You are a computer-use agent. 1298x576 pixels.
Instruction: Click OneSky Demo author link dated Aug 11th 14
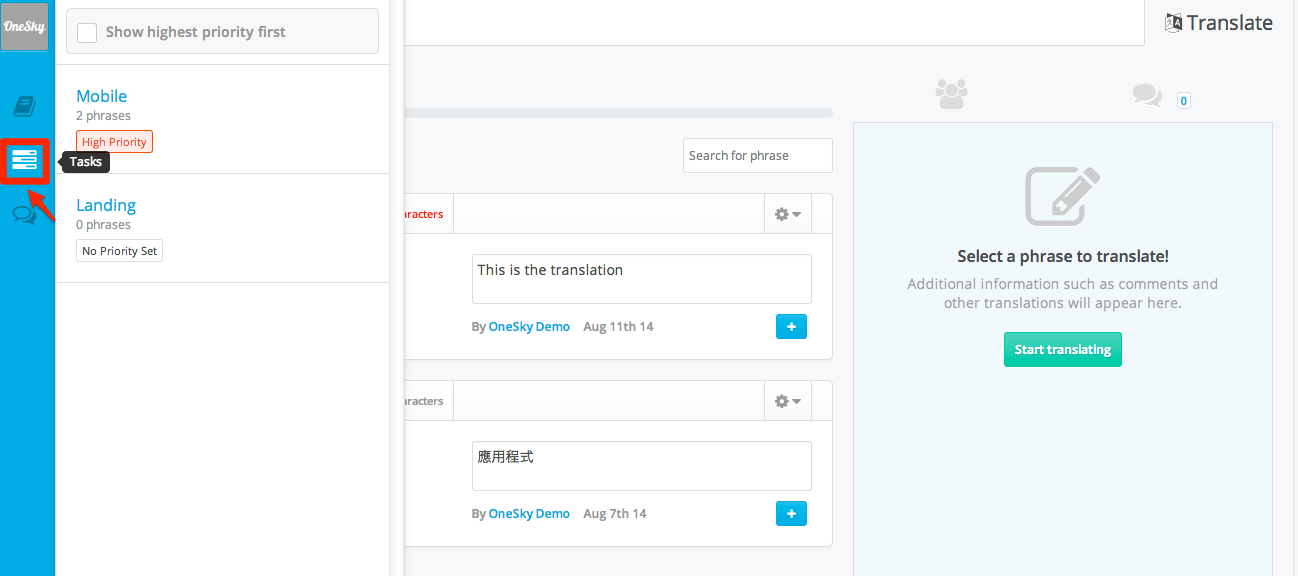coord(529,327)
